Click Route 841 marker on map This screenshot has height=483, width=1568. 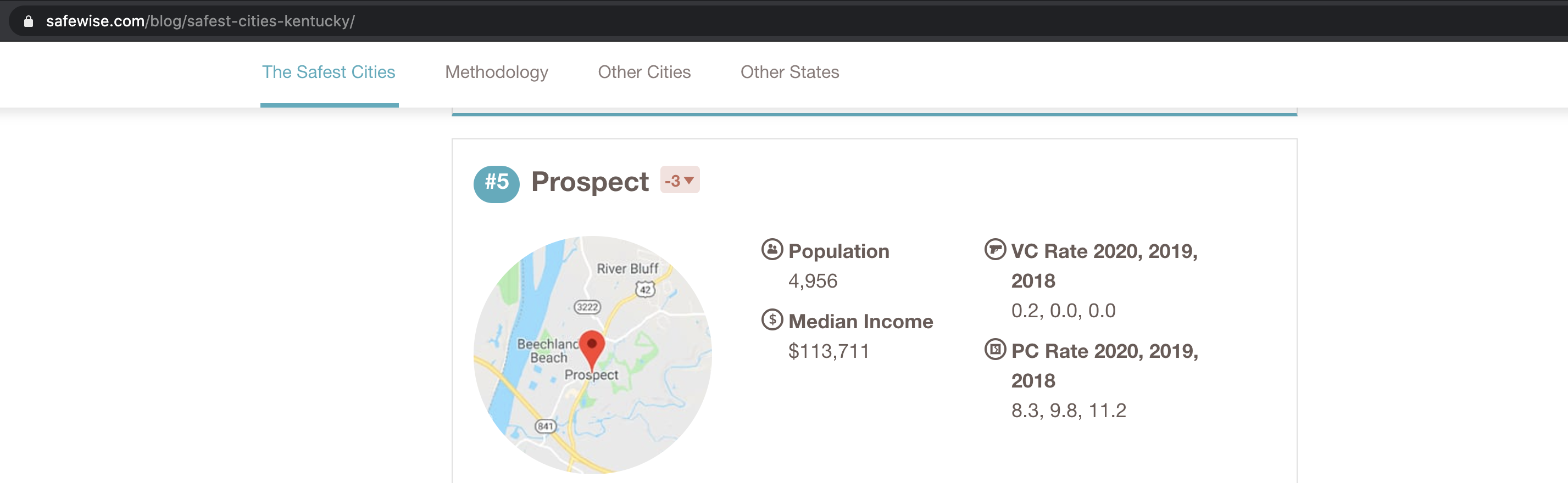[545, 426]
